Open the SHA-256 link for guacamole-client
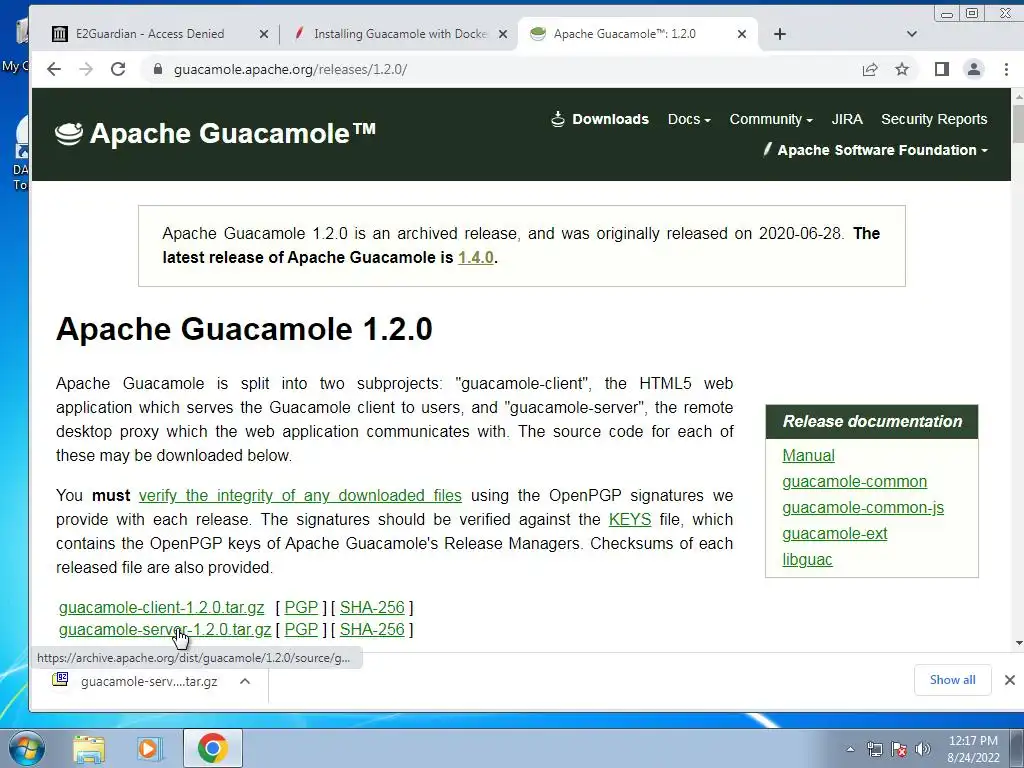 (372, 607)
